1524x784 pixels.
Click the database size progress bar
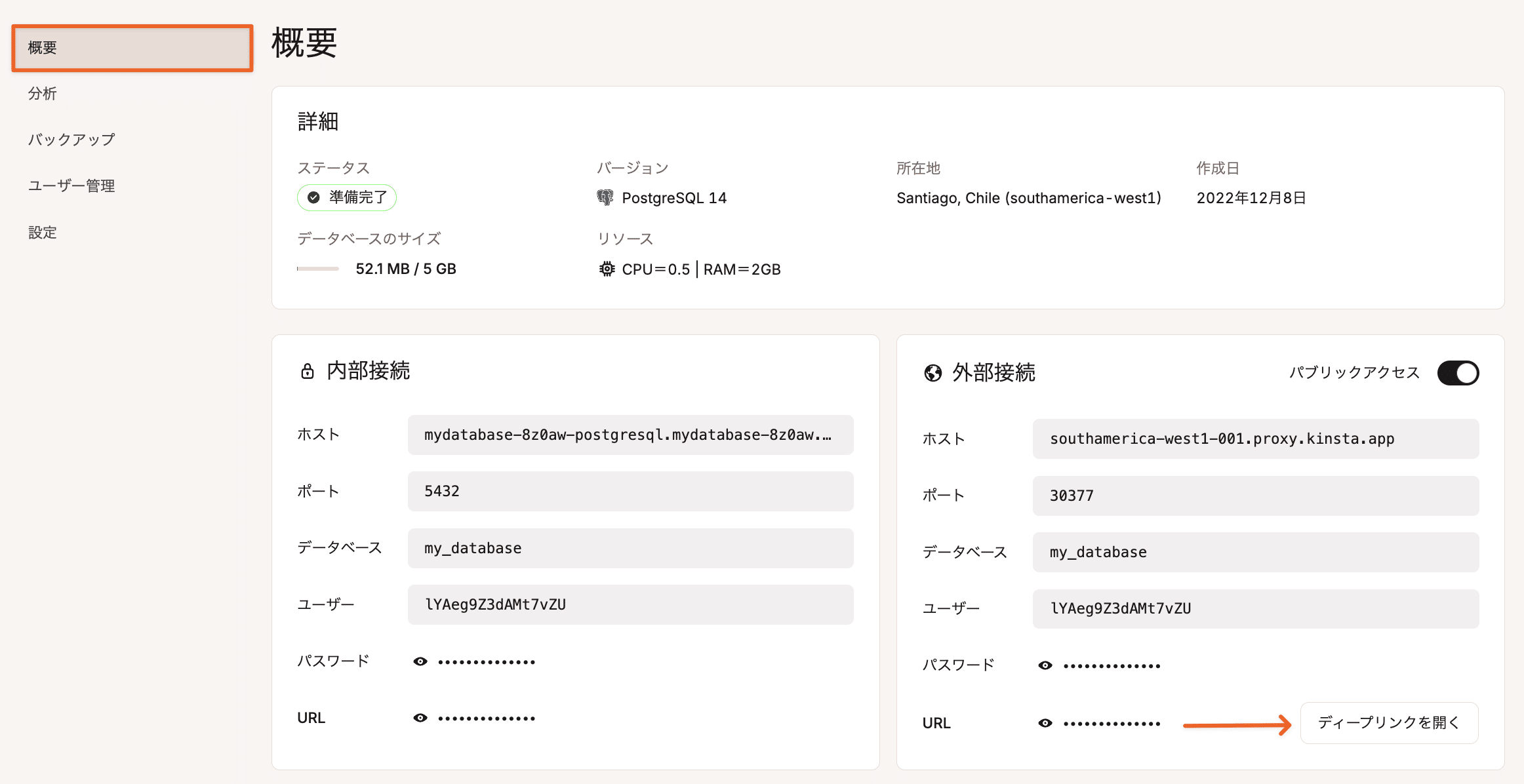point(317,268)
